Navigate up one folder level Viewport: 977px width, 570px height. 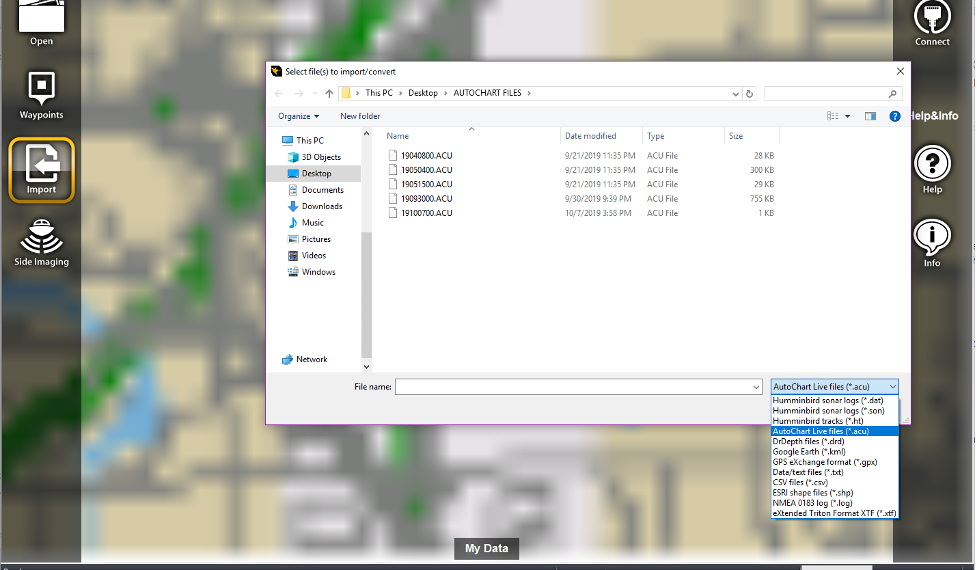pos(329,93)
